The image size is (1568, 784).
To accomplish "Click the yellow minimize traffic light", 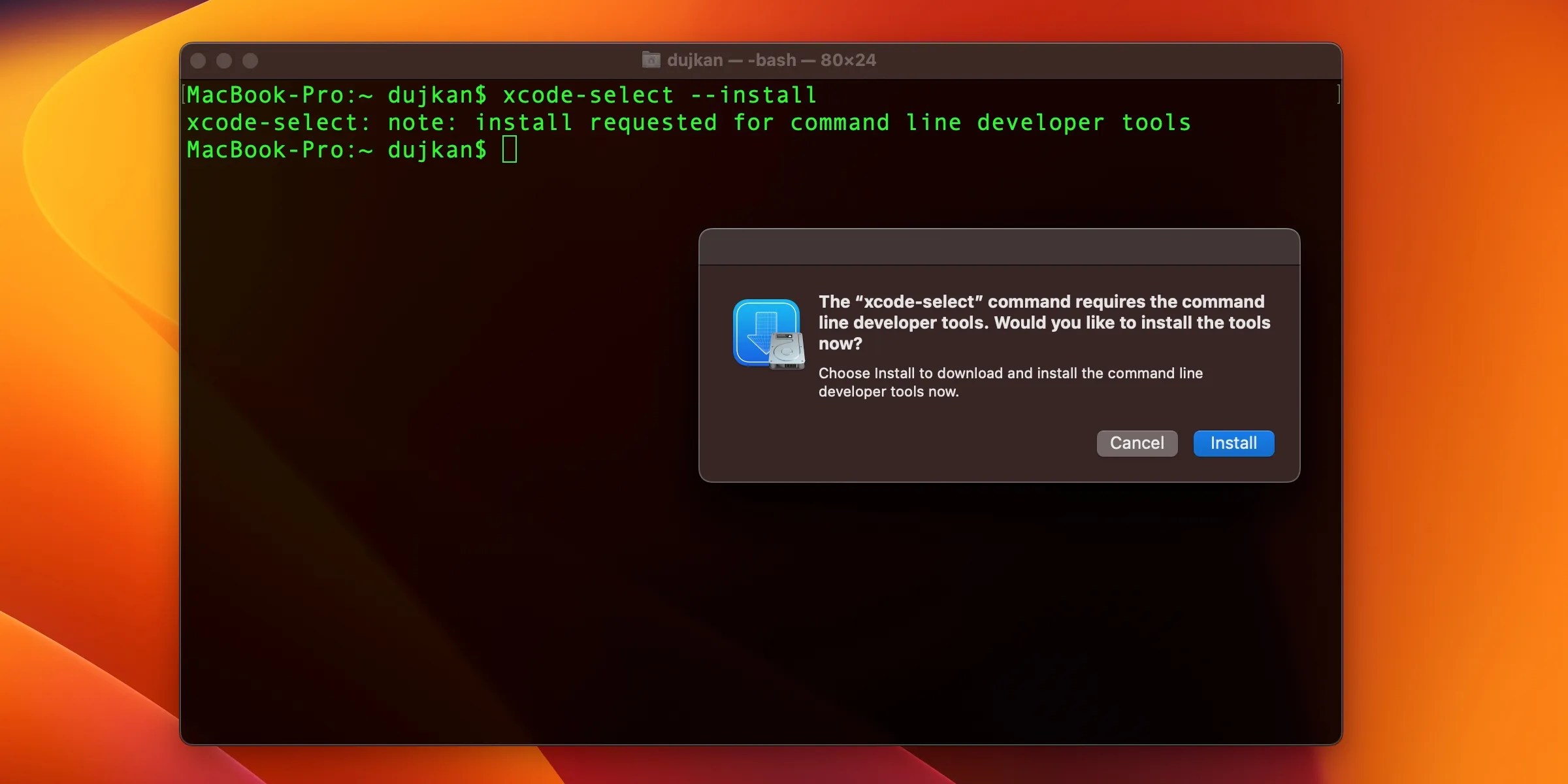I will (224, 60).
